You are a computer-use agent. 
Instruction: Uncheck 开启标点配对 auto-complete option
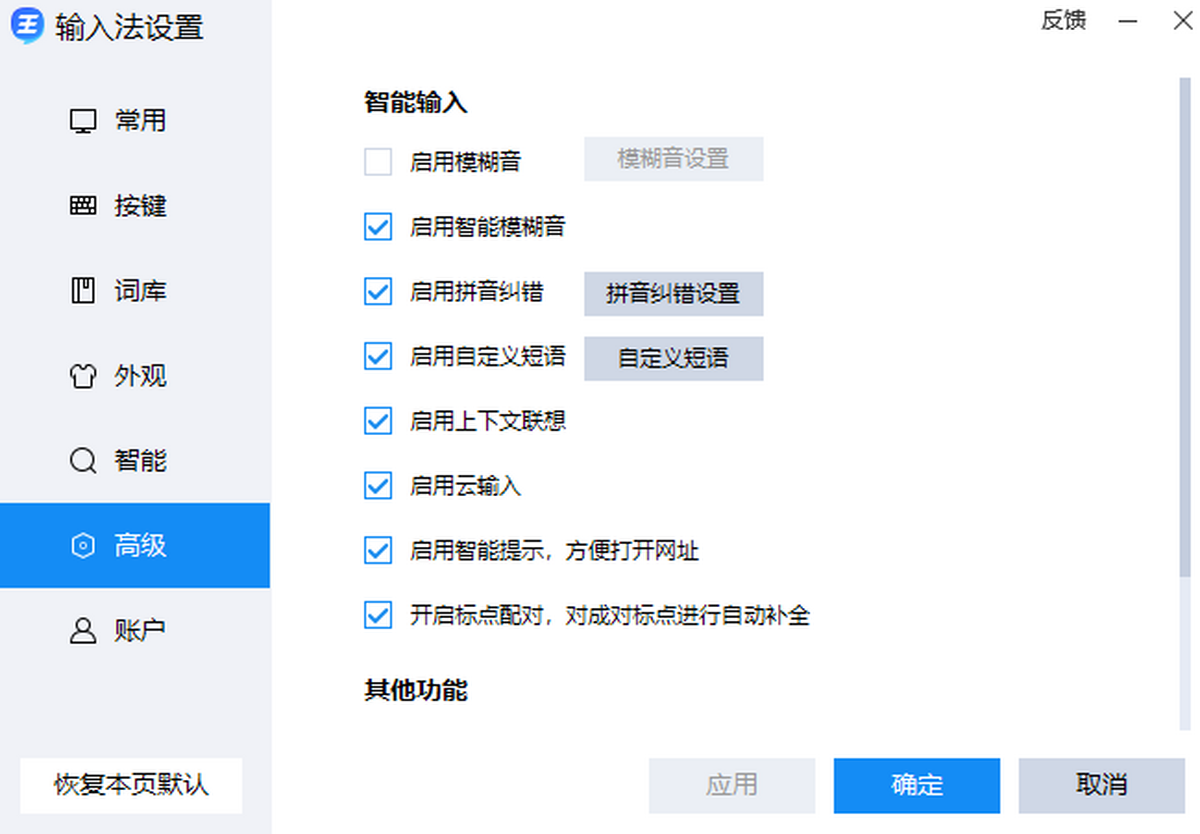pyautogui.click(x=378, y=615)
